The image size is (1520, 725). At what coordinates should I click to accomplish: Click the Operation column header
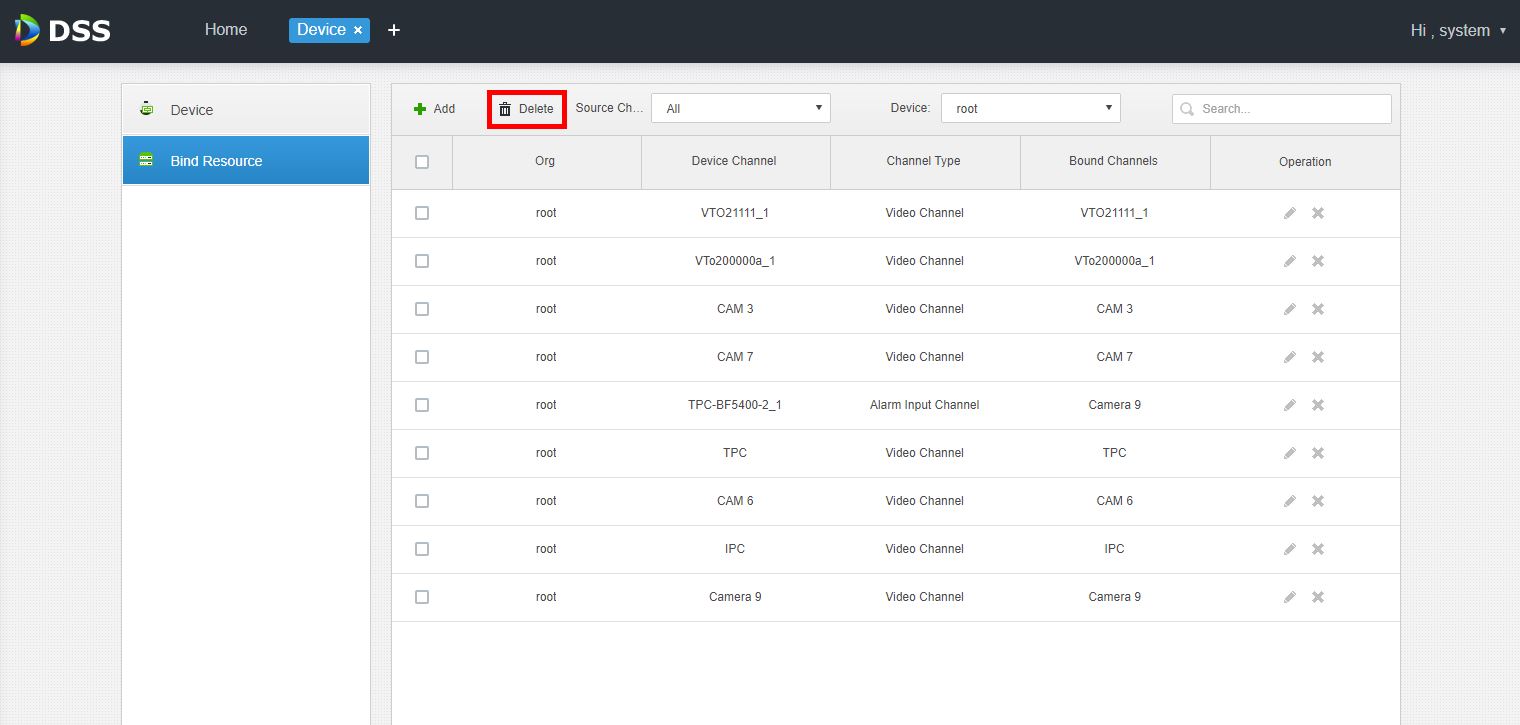point(1305,162)
